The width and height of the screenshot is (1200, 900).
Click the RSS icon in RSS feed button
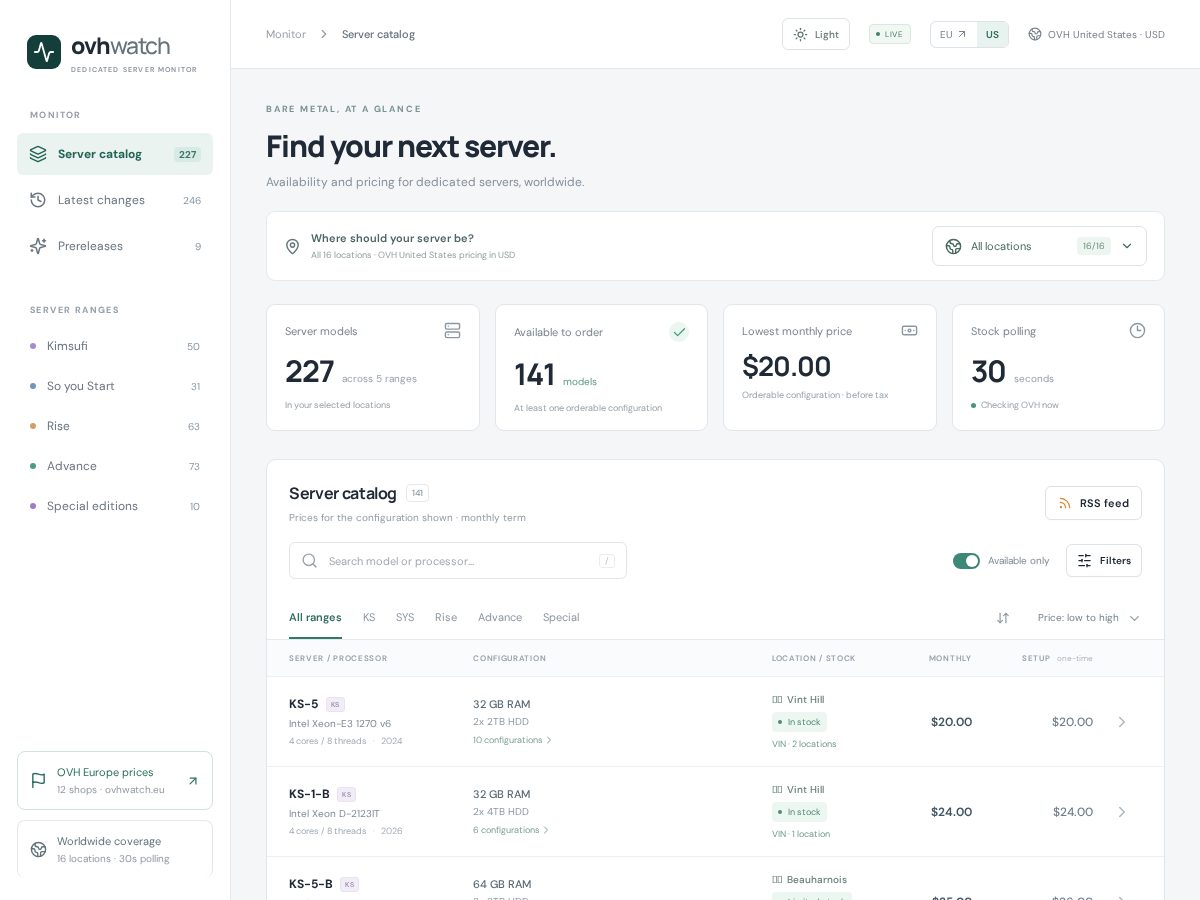click(x=1065, y=503)
